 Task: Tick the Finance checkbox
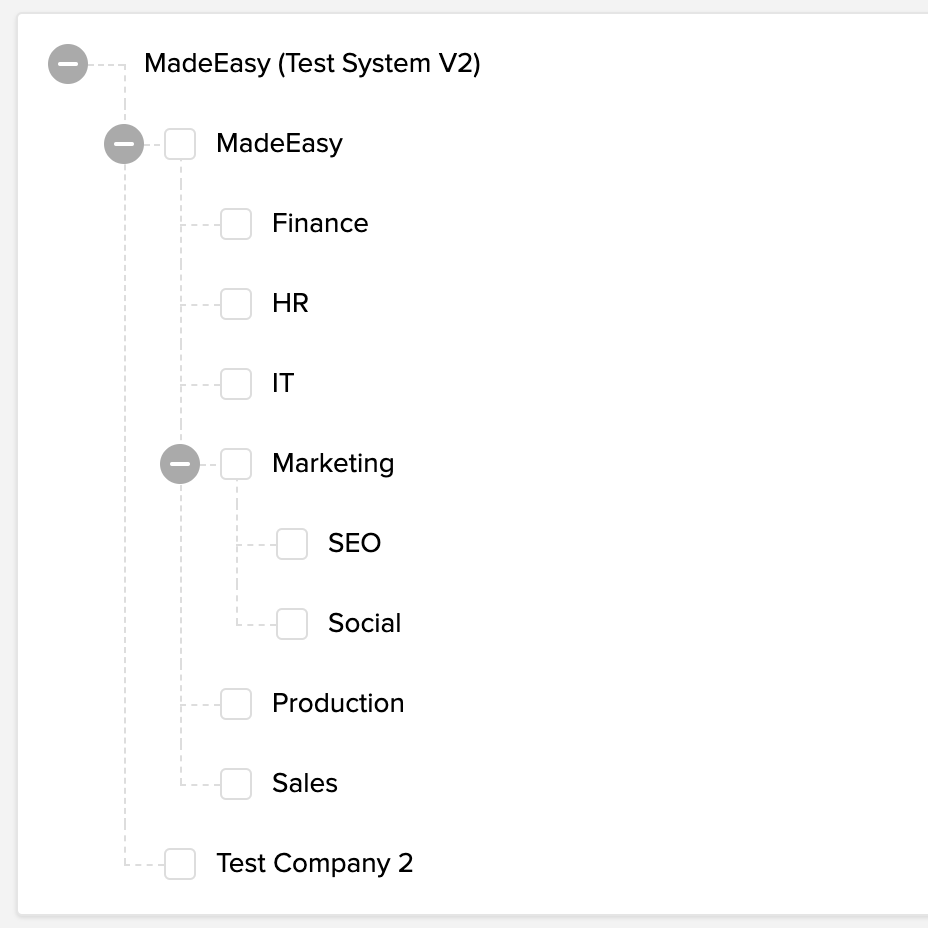click(236, 224)
